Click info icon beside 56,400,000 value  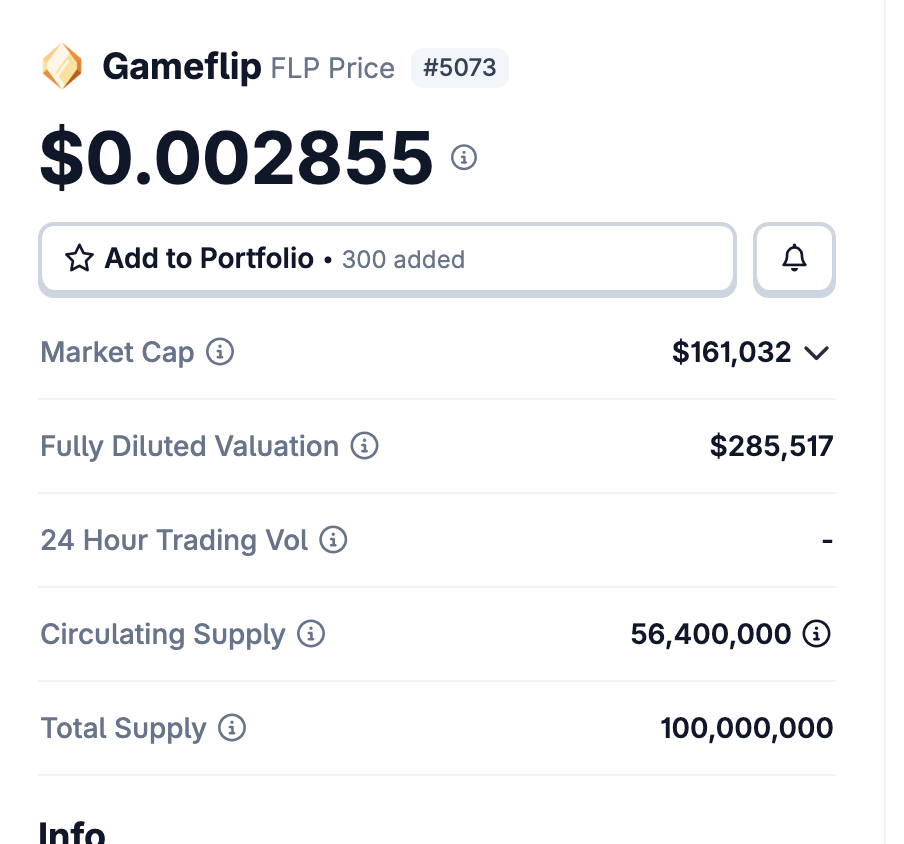(817, 634)
